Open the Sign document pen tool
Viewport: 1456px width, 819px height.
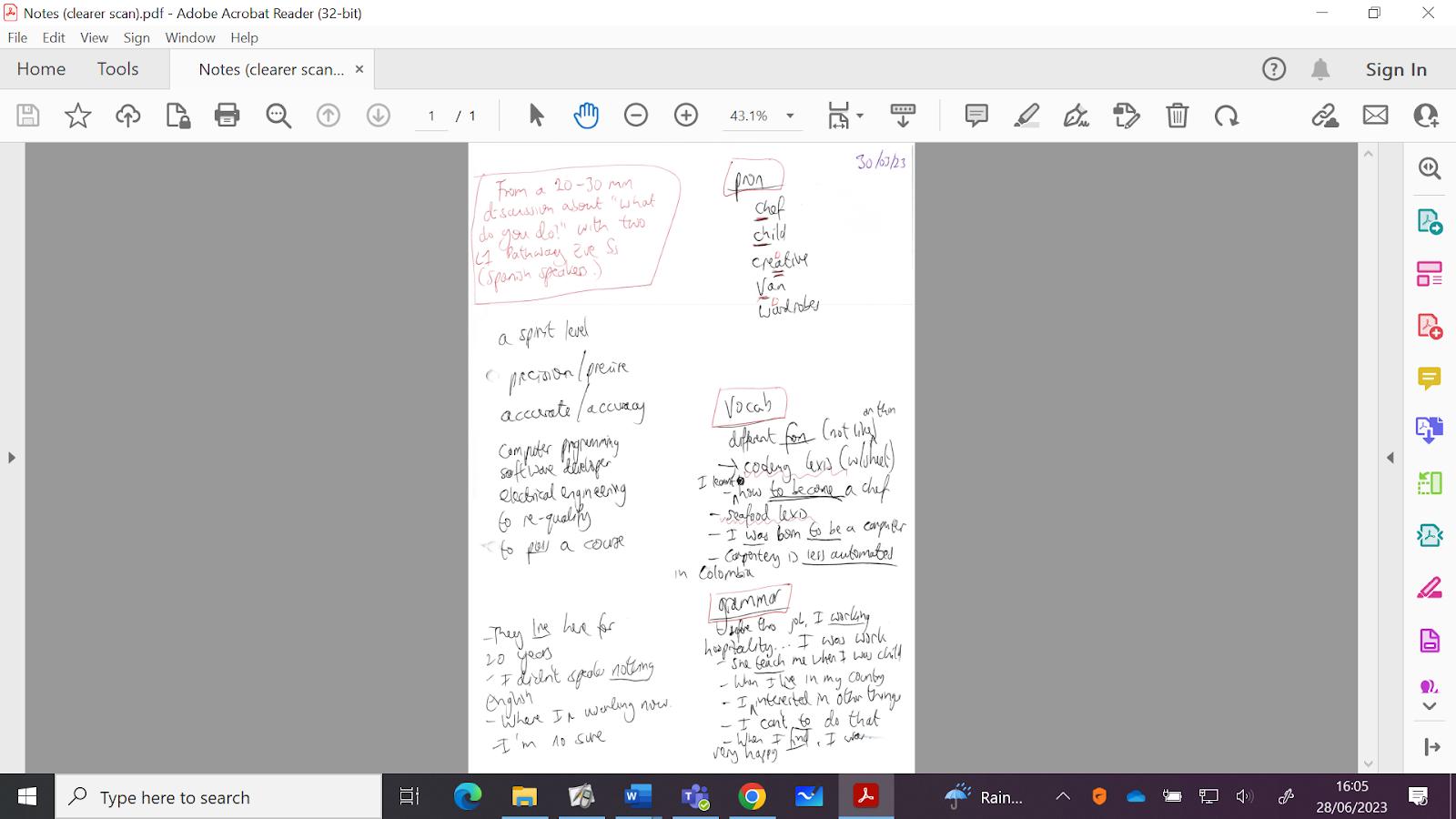(x=1077, y=116)
